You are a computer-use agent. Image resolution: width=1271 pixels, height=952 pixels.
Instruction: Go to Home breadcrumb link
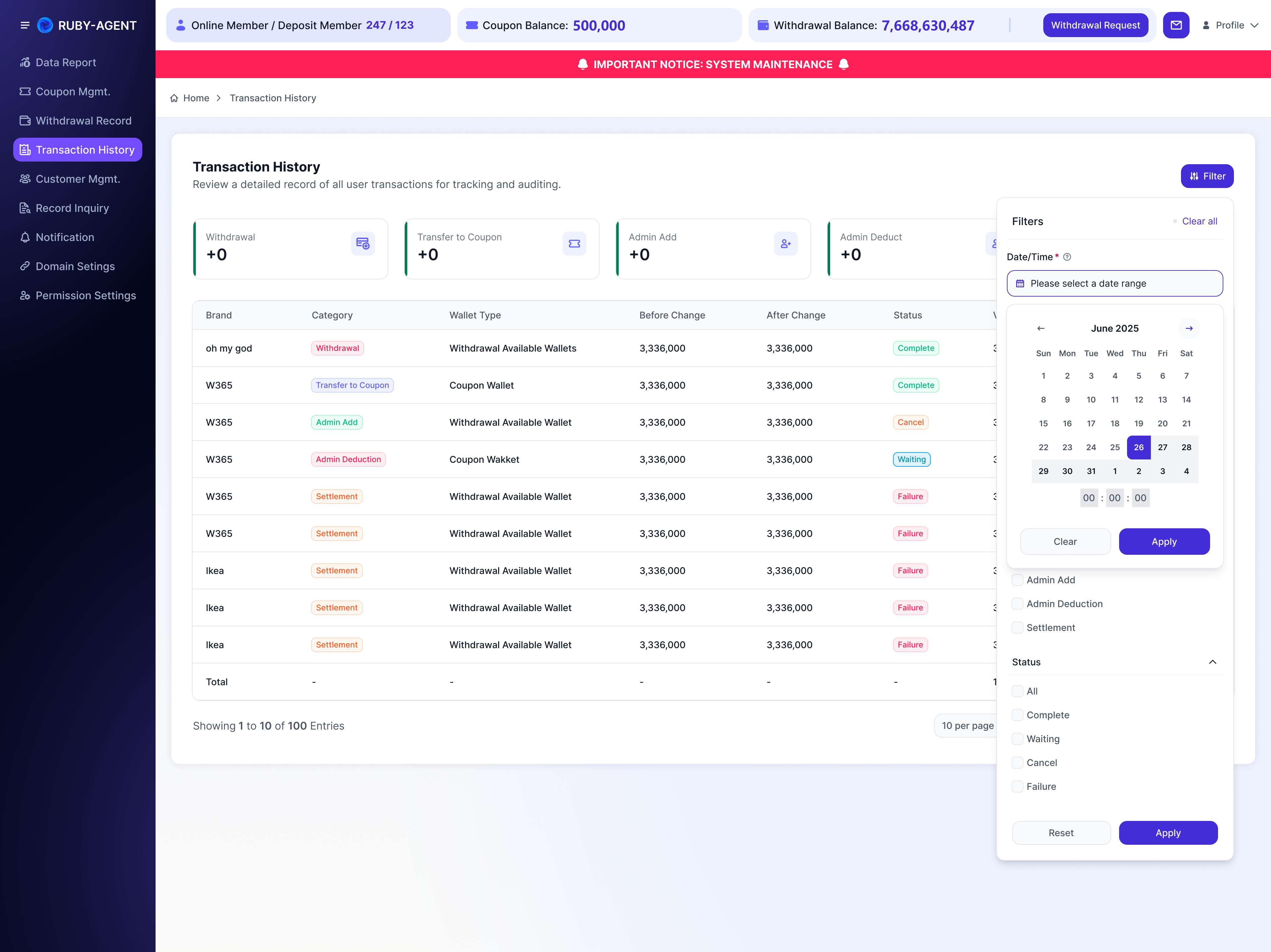coord(196,98)
